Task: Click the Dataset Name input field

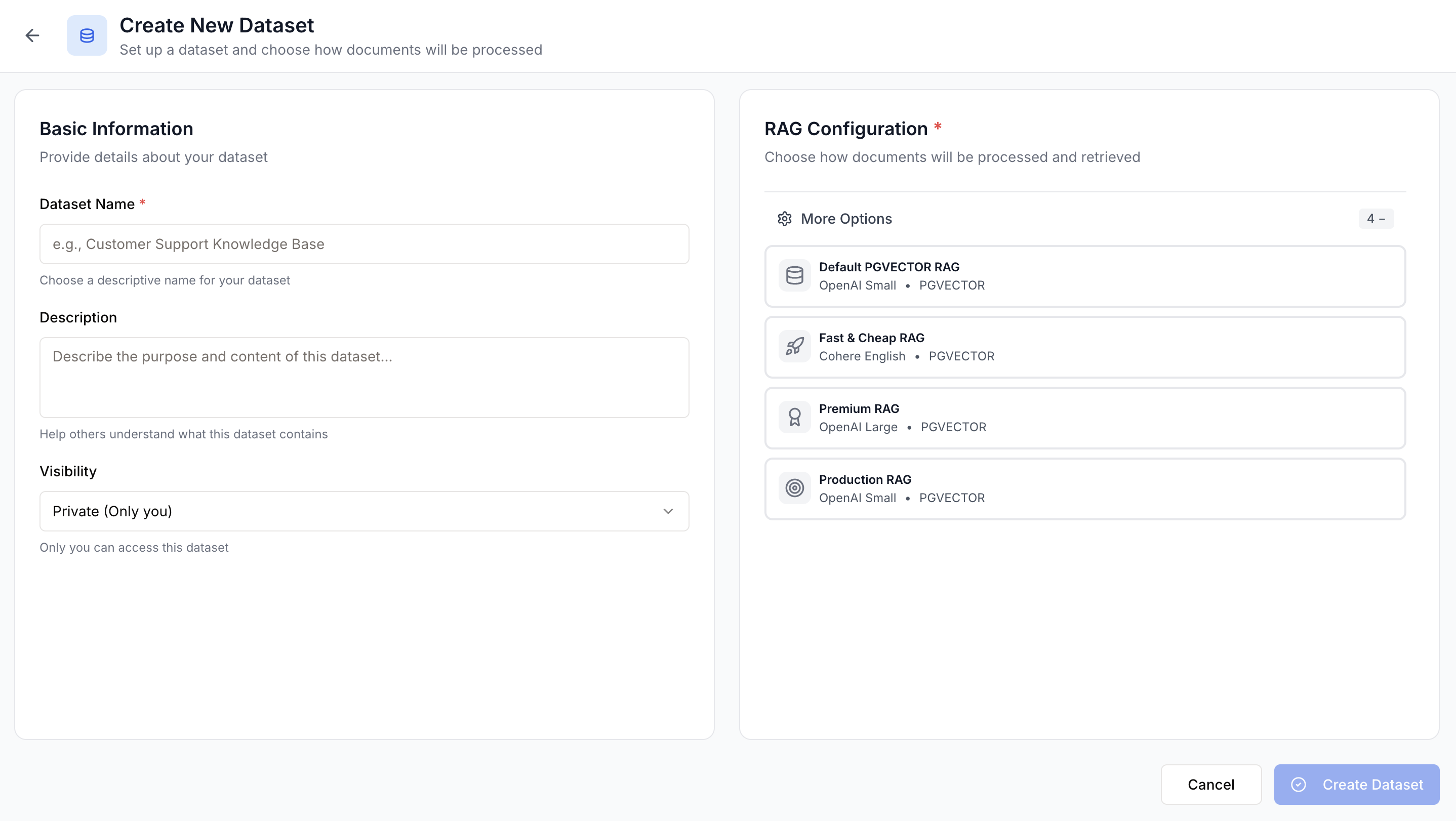Action: 364,243
